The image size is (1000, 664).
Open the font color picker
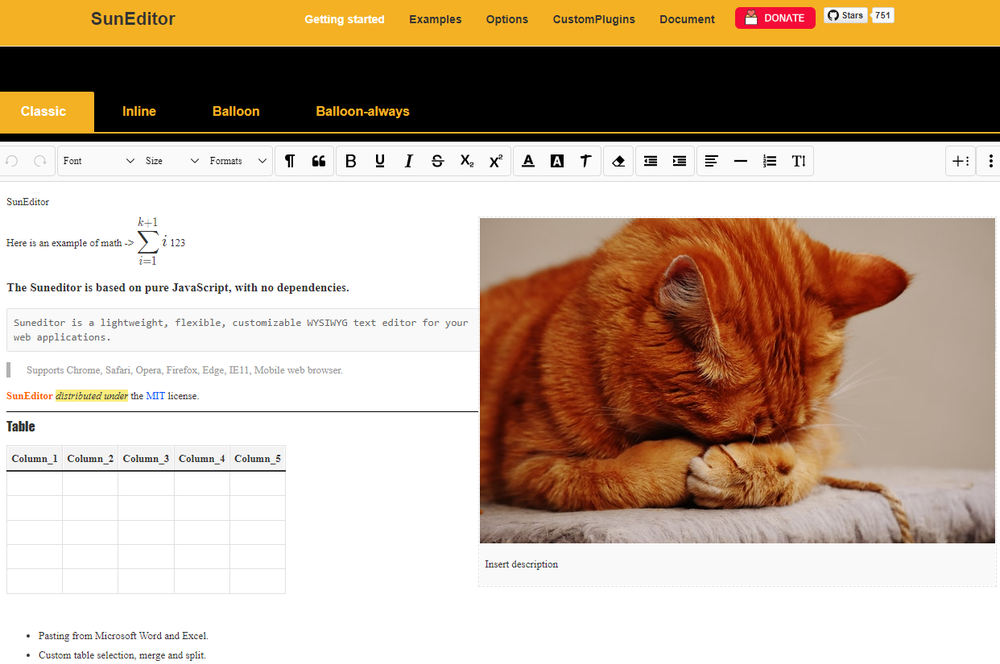pyautogui.click(x=528, y=161)
